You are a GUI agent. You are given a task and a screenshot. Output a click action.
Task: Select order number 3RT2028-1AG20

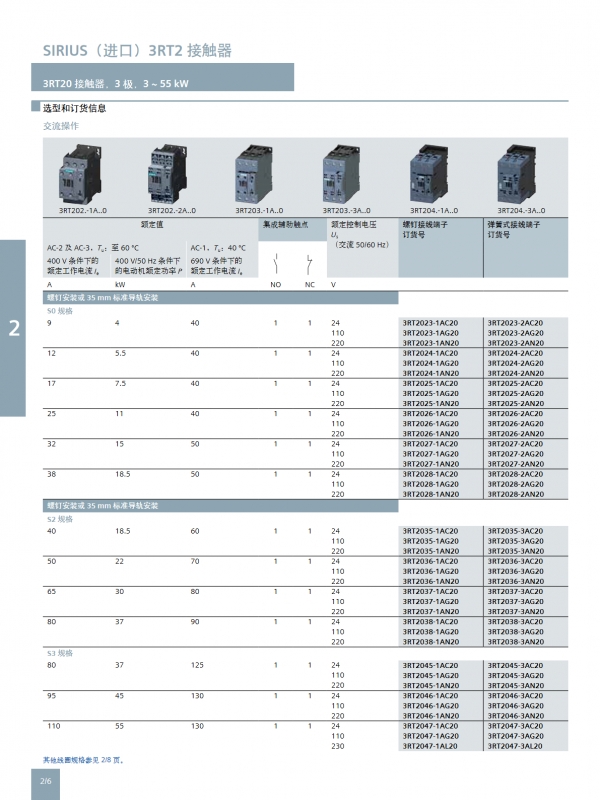[x=431, y=484]
